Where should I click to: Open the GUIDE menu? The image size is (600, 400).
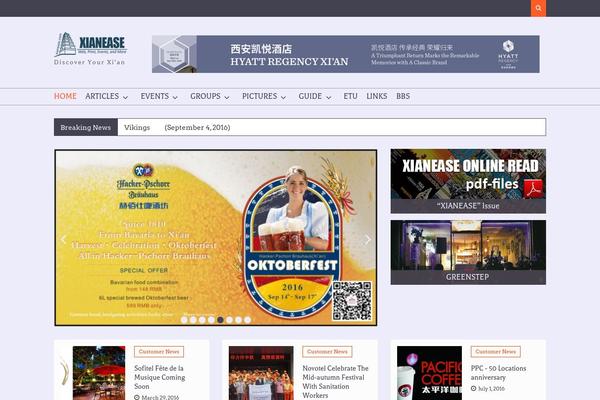pos(310,96)
